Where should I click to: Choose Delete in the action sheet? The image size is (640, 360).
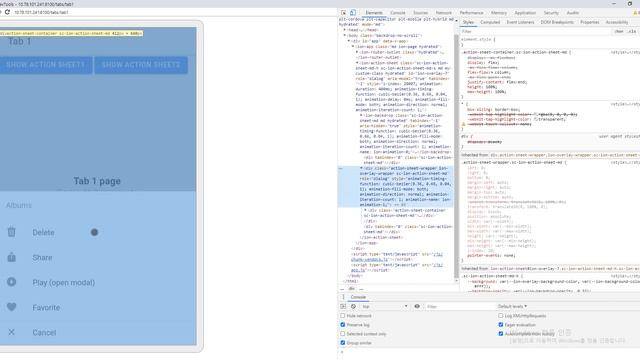click(x=98, y=232)
